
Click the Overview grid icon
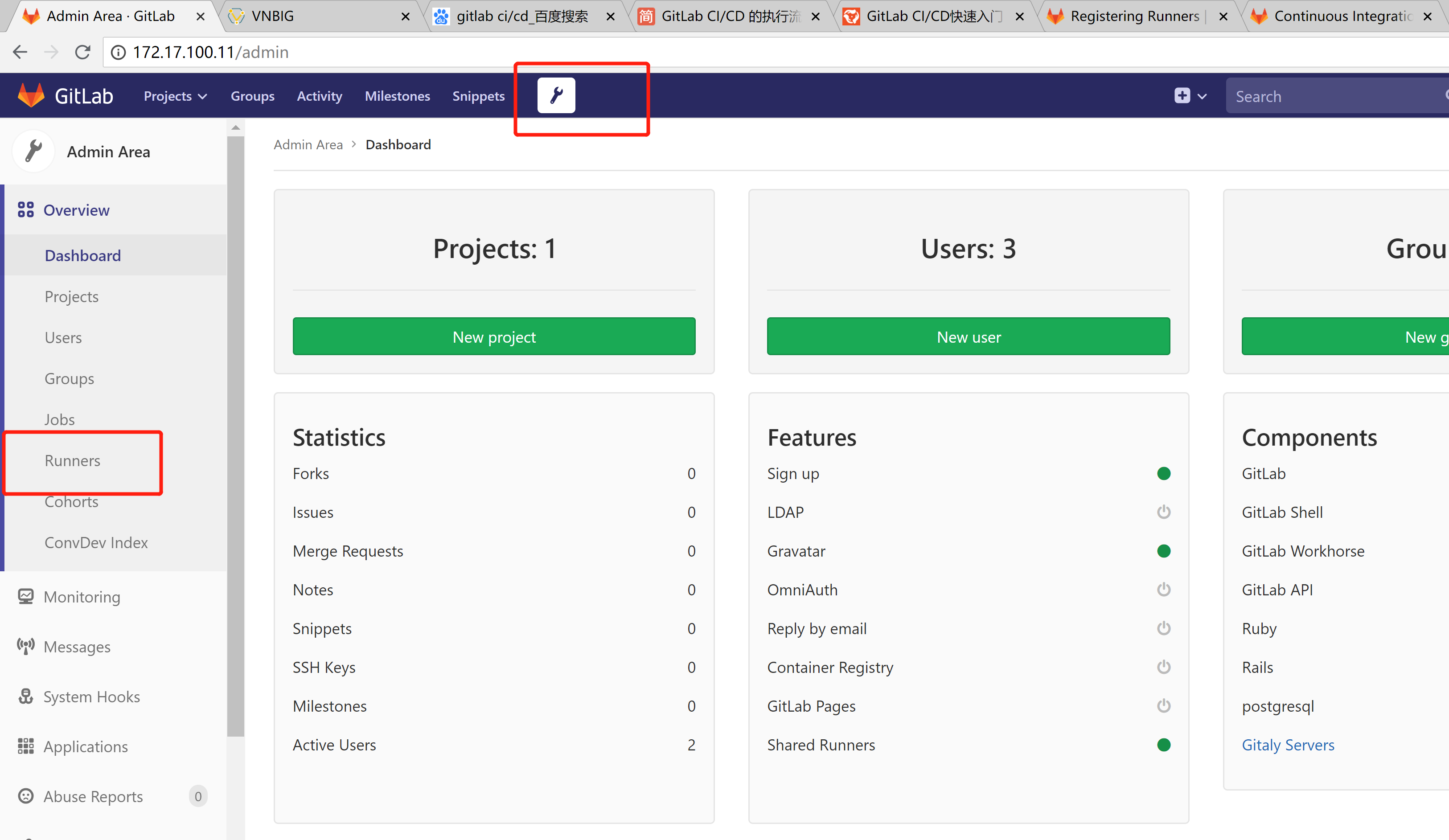25,210
